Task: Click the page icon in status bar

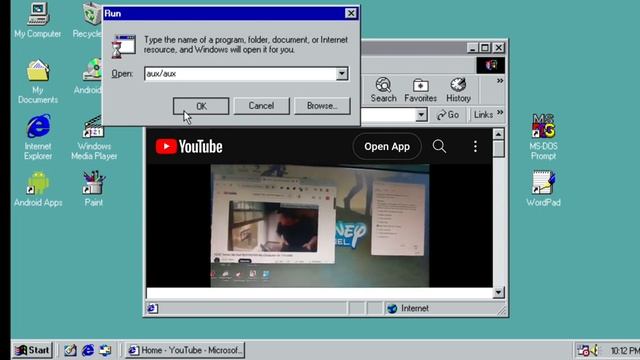Action: pyautogui.click(x=152, y=309)
